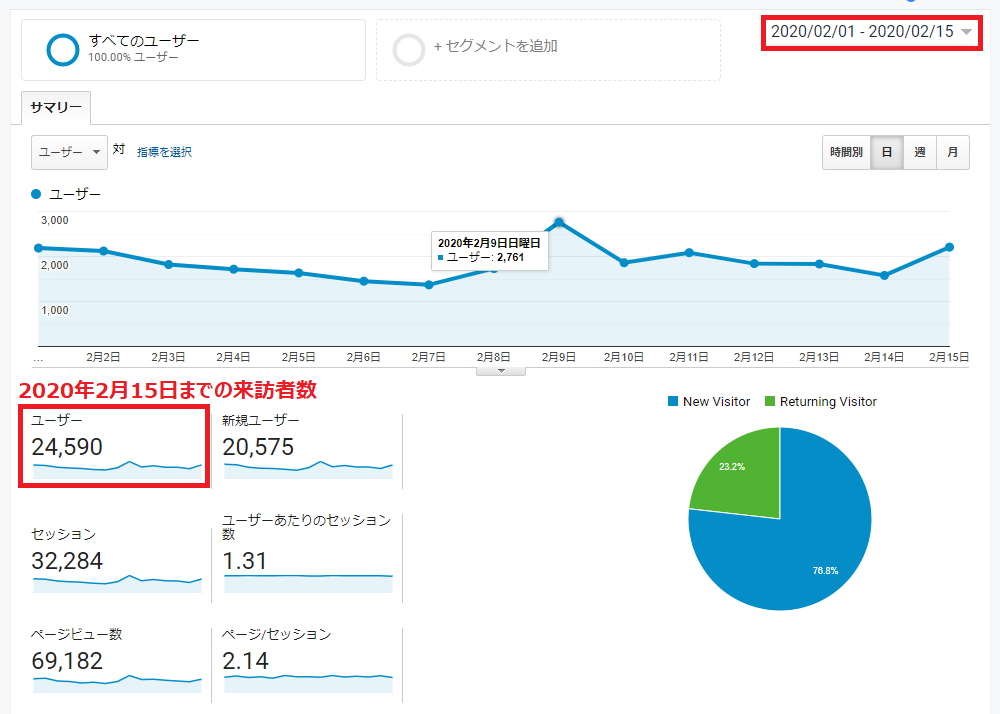The height and width of the screenshot is (714, 1000).
Task: Click the 指標を選択 link
Action: pyautogui.click(x=164, y=152)
